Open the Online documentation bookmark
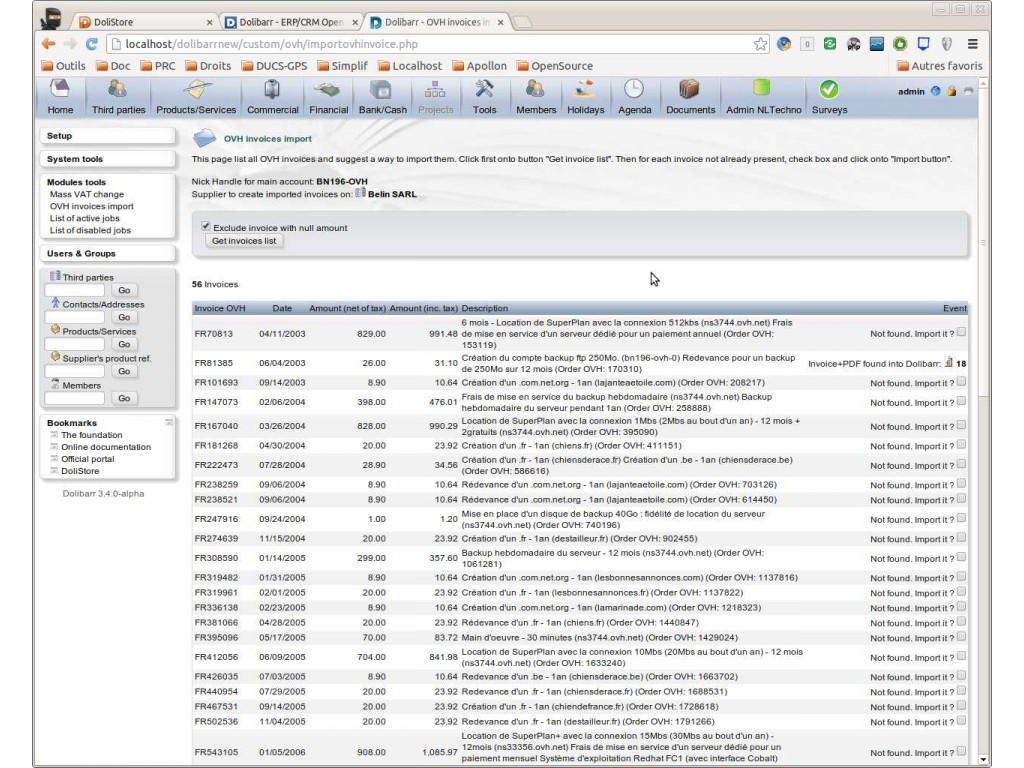The image size is (1024, 768). coord(106,447)
